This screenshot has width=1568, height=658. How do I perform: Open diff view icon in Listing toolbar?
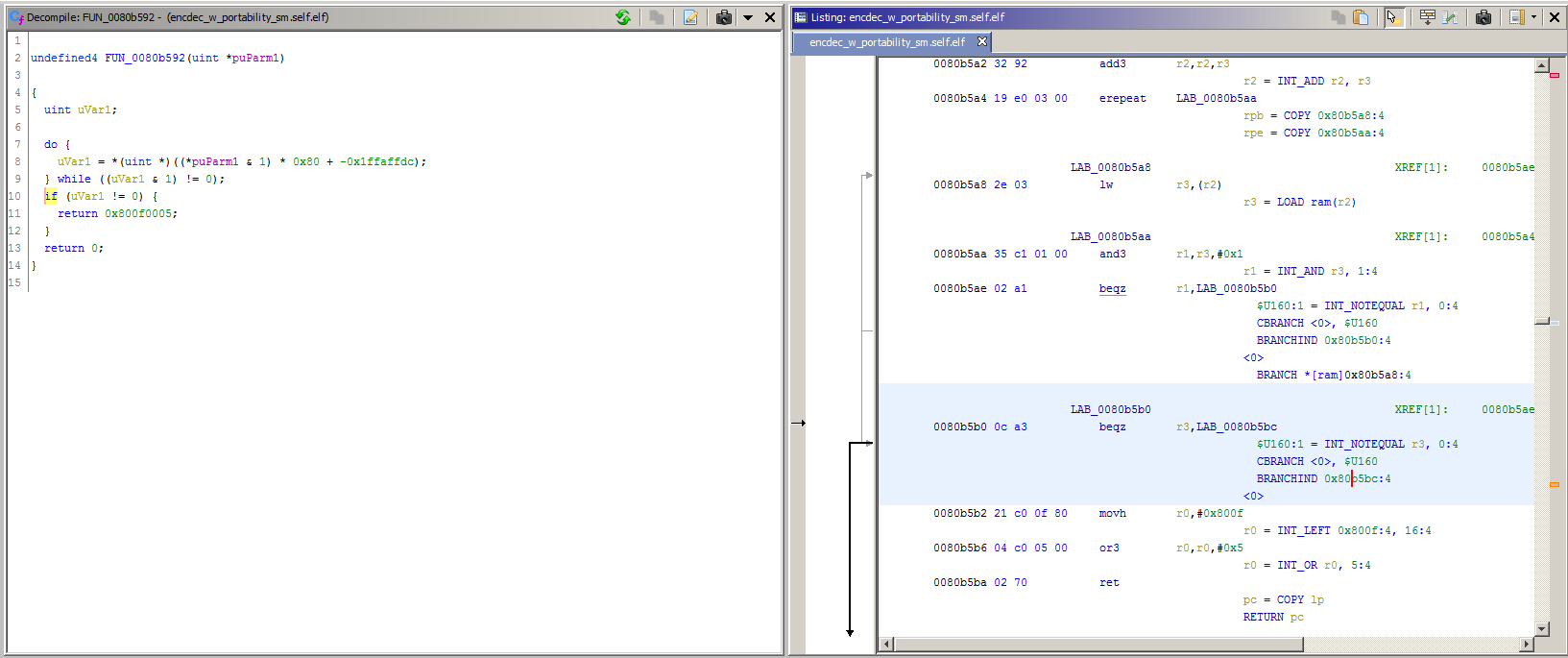[1450, 17]
